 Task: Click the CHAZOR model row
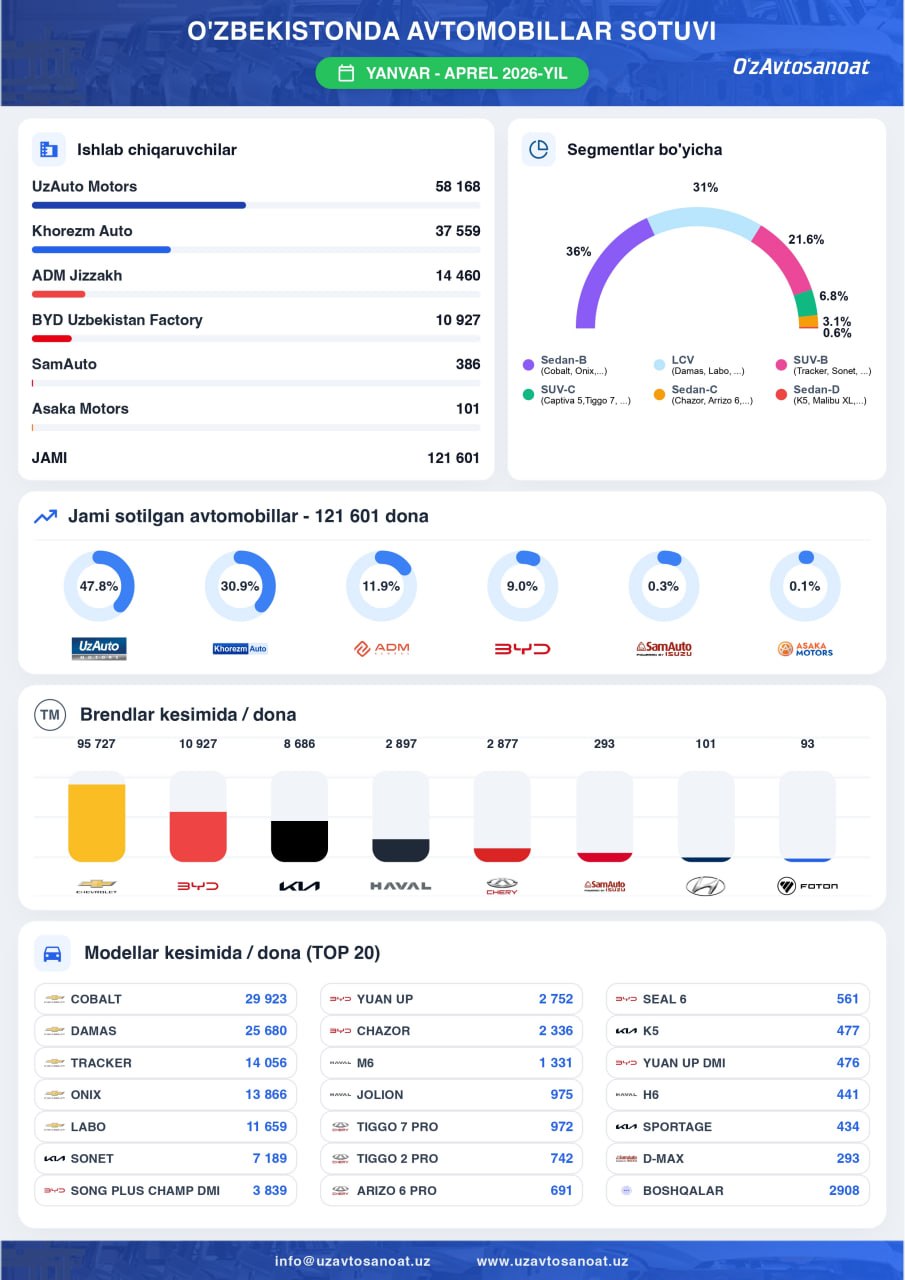pyautogui.click(x=452, y=1031)
